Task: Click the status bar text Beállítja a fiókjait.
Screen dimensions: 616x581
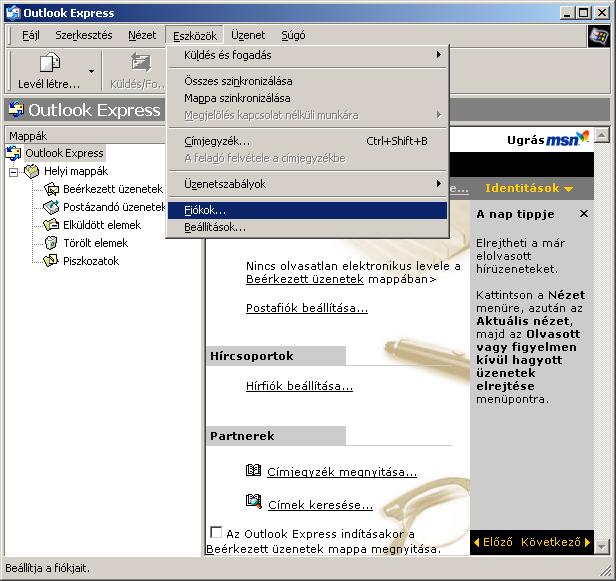Action: coord(47,568)
